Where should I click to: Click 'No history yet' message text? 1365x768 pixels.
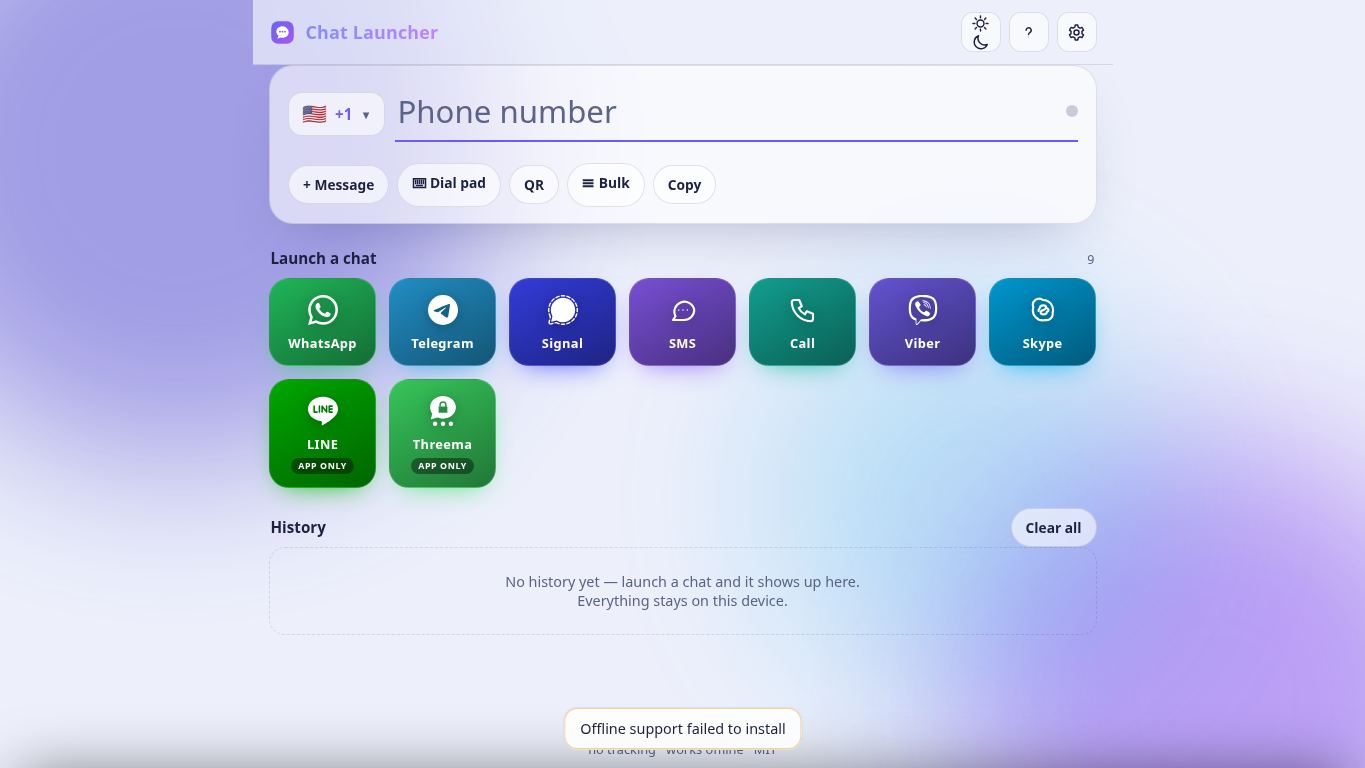(x=682, y=582)
